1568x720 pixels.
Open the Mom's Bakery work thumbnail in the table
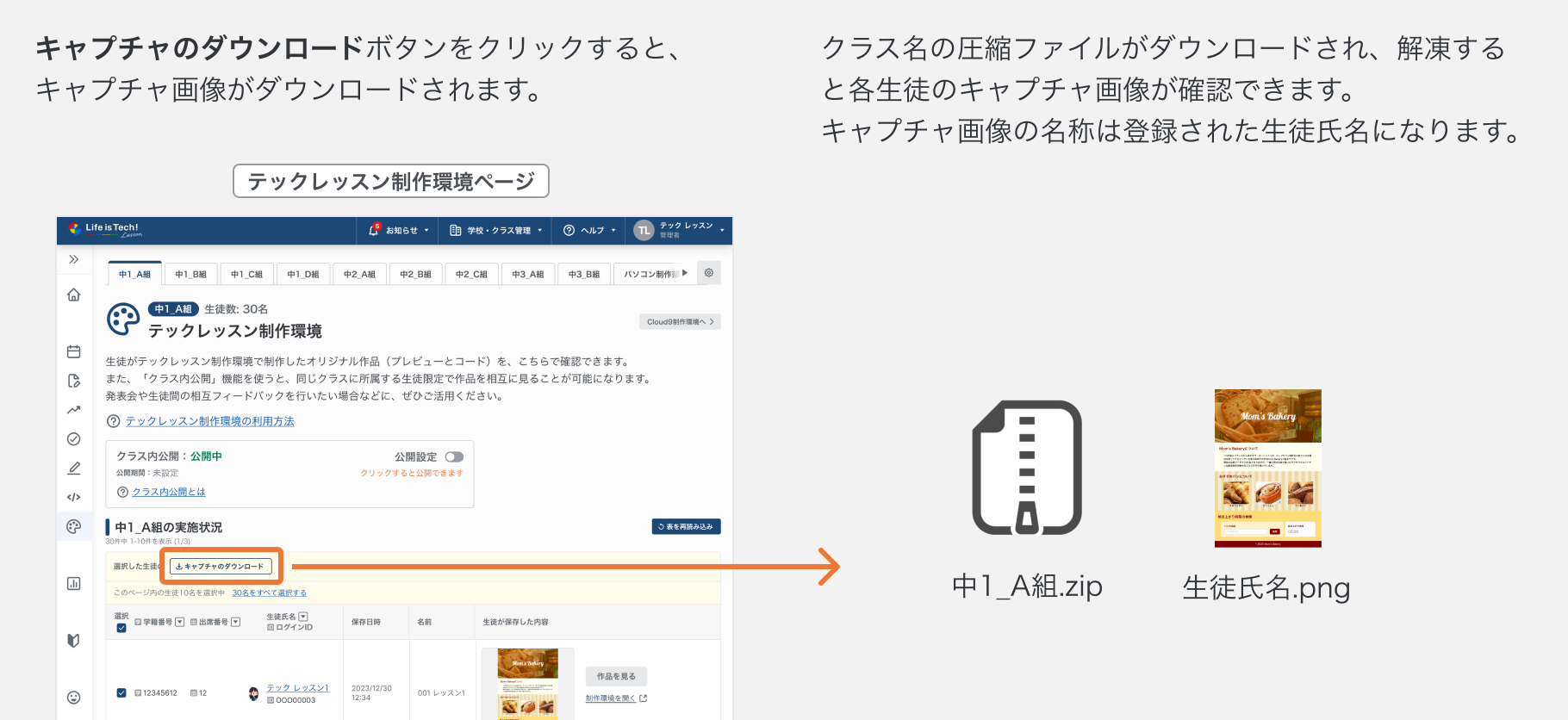pos(528,683)
